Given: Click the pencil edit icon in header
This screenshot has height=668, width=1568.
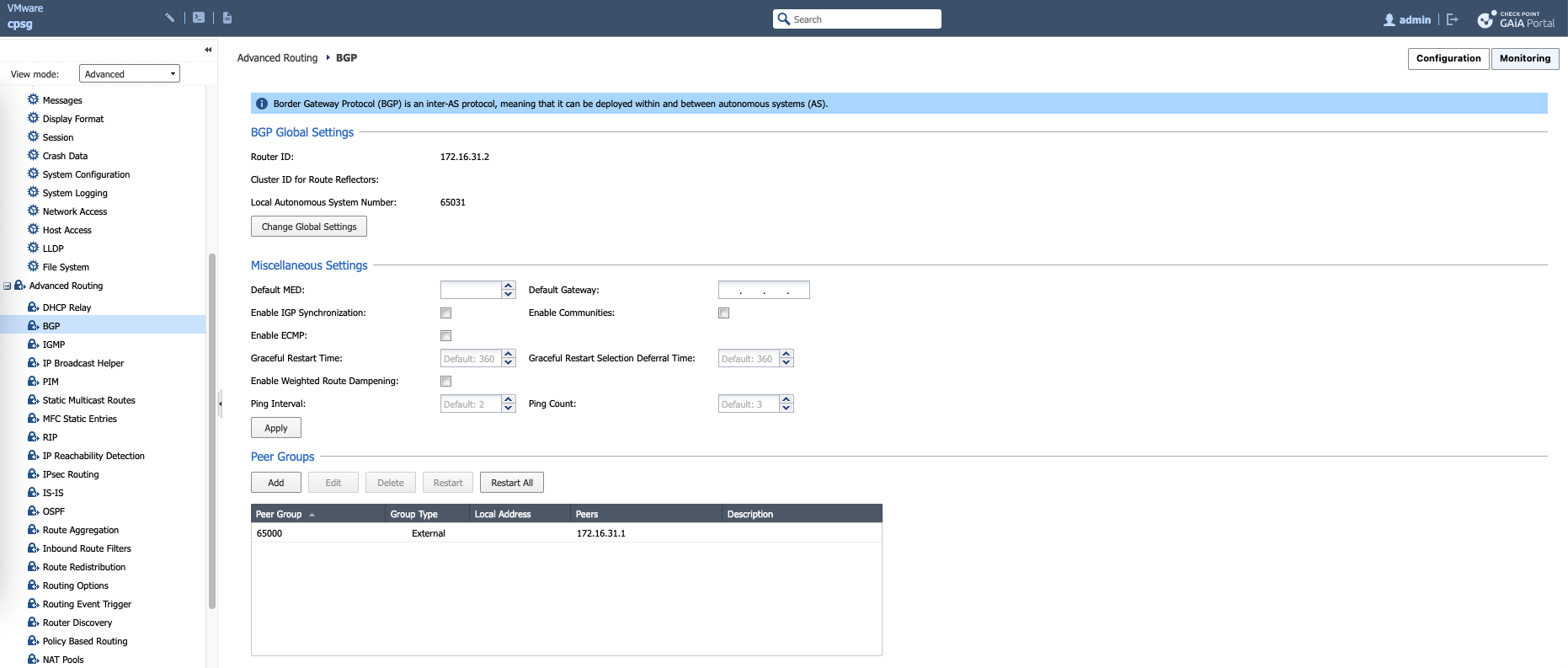Looking at the screenshot, I should click(x=169, y=18).
